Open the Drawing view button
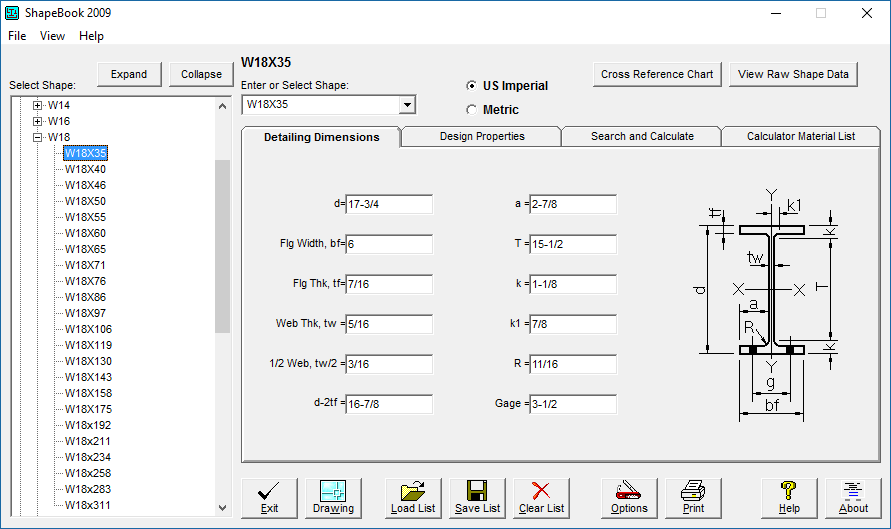The width and height of the screenshot is (891, 529). [x=333, y=498]
